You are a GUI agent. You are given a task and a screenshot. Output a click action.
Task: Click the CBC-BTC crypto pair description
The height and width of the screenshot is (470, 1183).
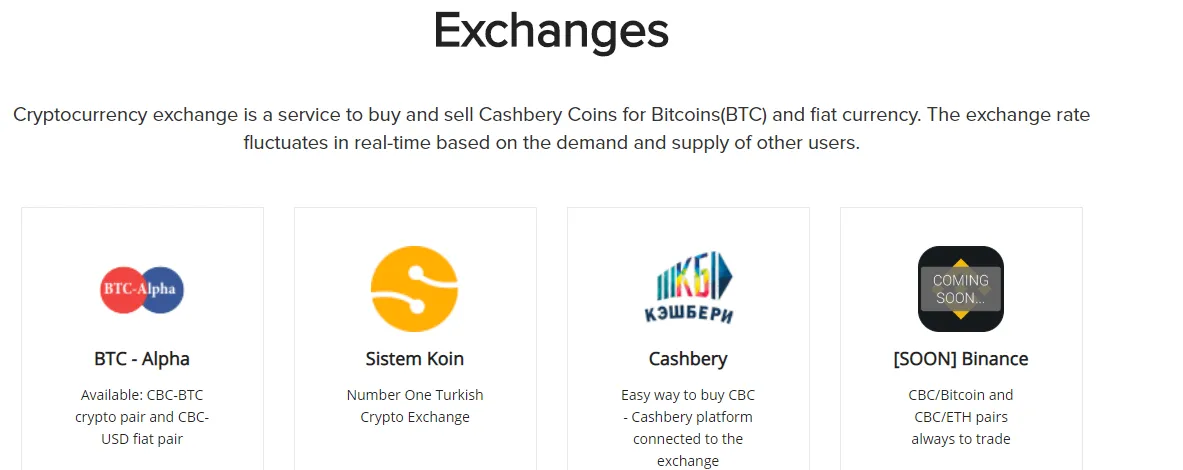pyautogui.click(x=142, y=416)
